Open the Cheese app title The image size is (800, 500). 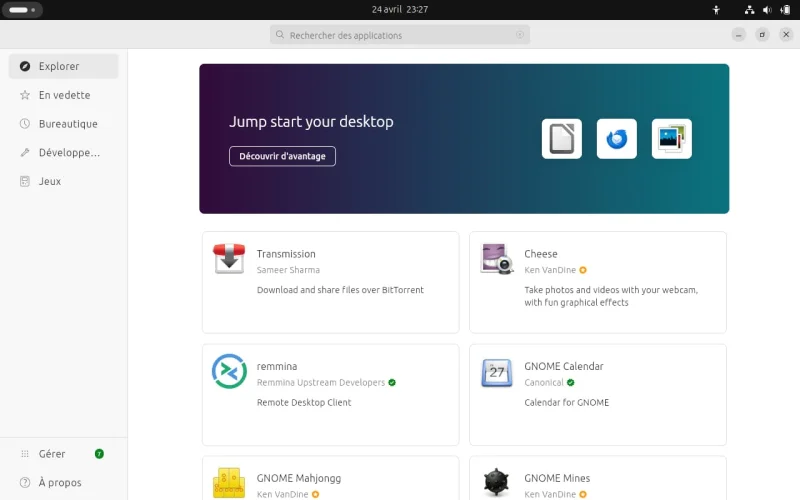coord(541,254)
